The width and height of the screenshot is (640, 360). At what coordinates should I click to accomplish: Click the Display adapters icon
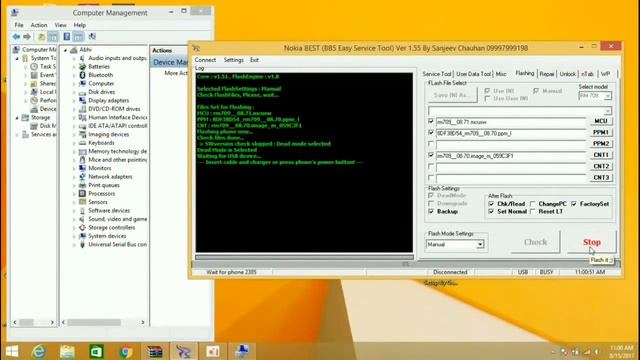(x=82, y=100)
